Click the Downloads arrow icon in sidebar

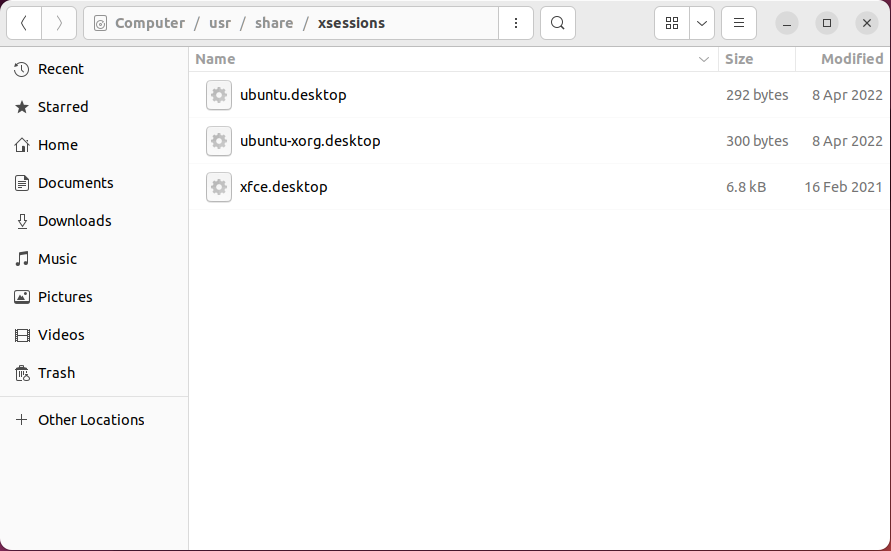[x=22, y=222]
